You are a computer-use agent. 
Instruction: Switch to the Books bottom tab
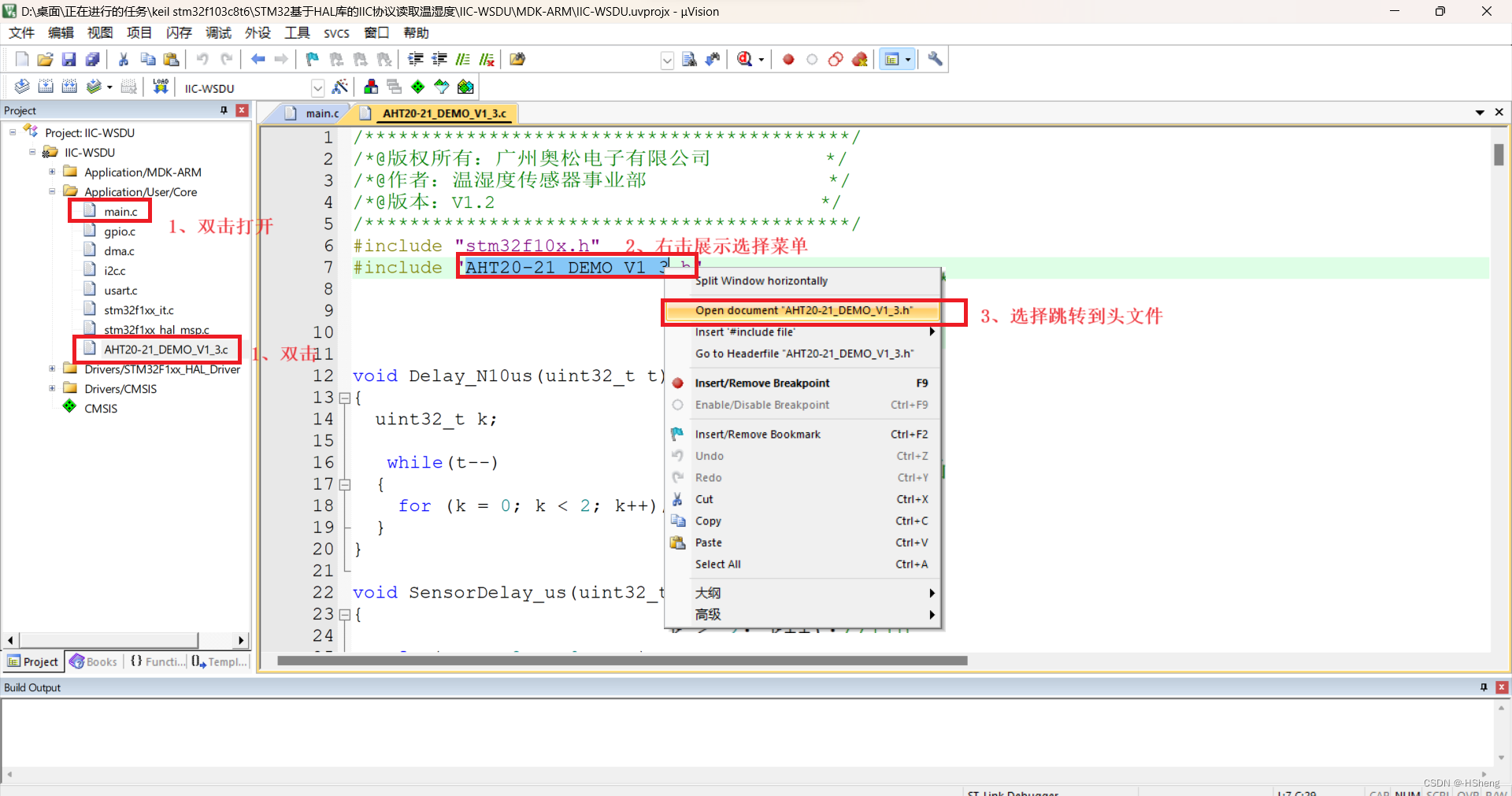pos(94,661)
